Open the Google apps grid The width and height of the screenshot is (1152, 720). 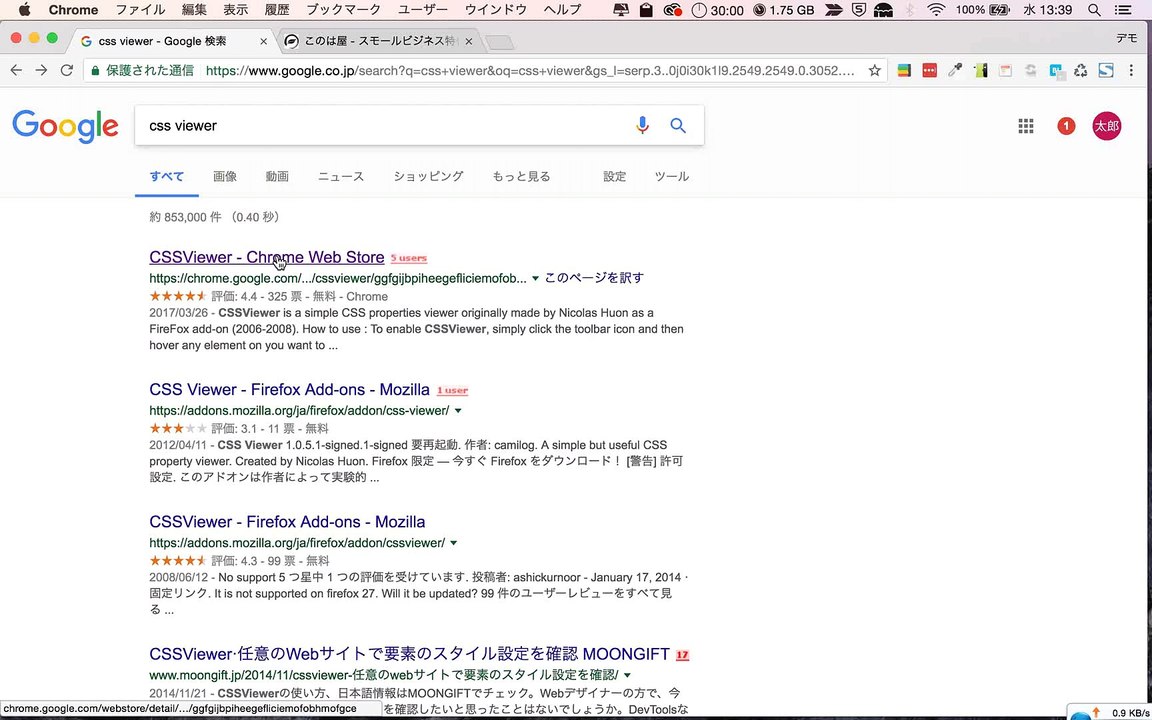[x=1026, y=126]
